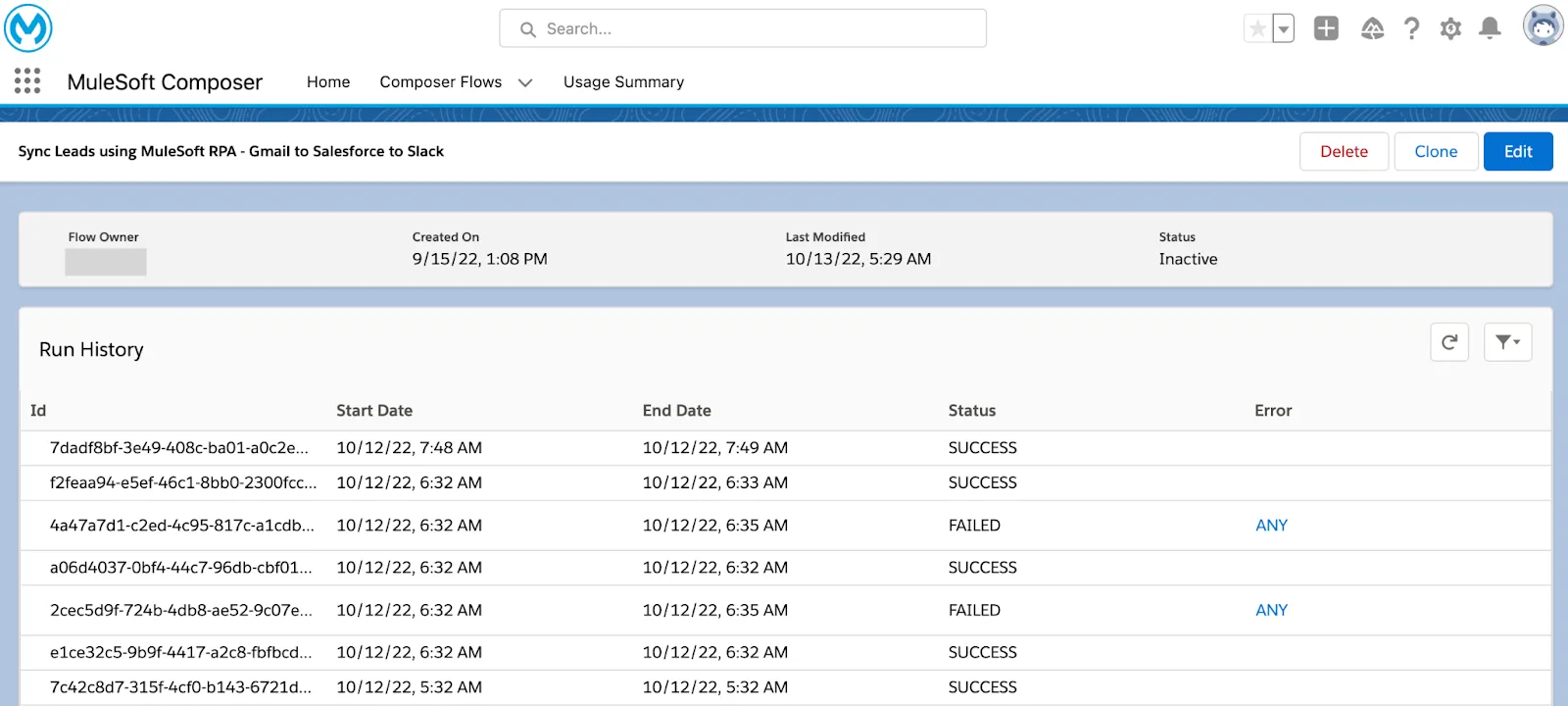Image resolution: width=1568 pixels, height=706 pixels.
Task: Select run Id f2feaa94-e5ef-46c1-8bb0-2300fcc...
Action: [183, 482]
